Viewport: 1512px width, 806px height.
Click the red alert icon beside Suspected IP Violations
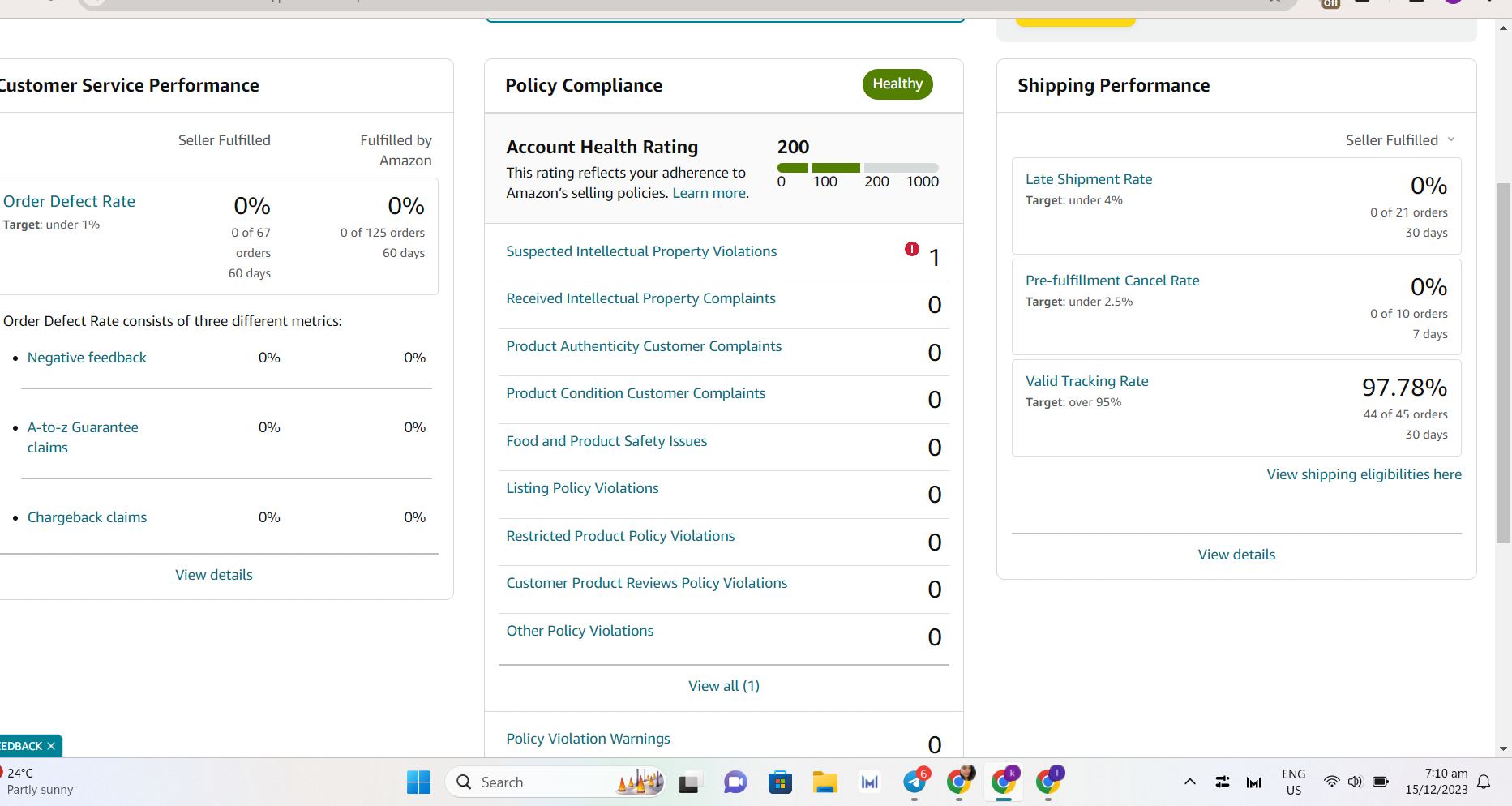(x=912, y=249)
